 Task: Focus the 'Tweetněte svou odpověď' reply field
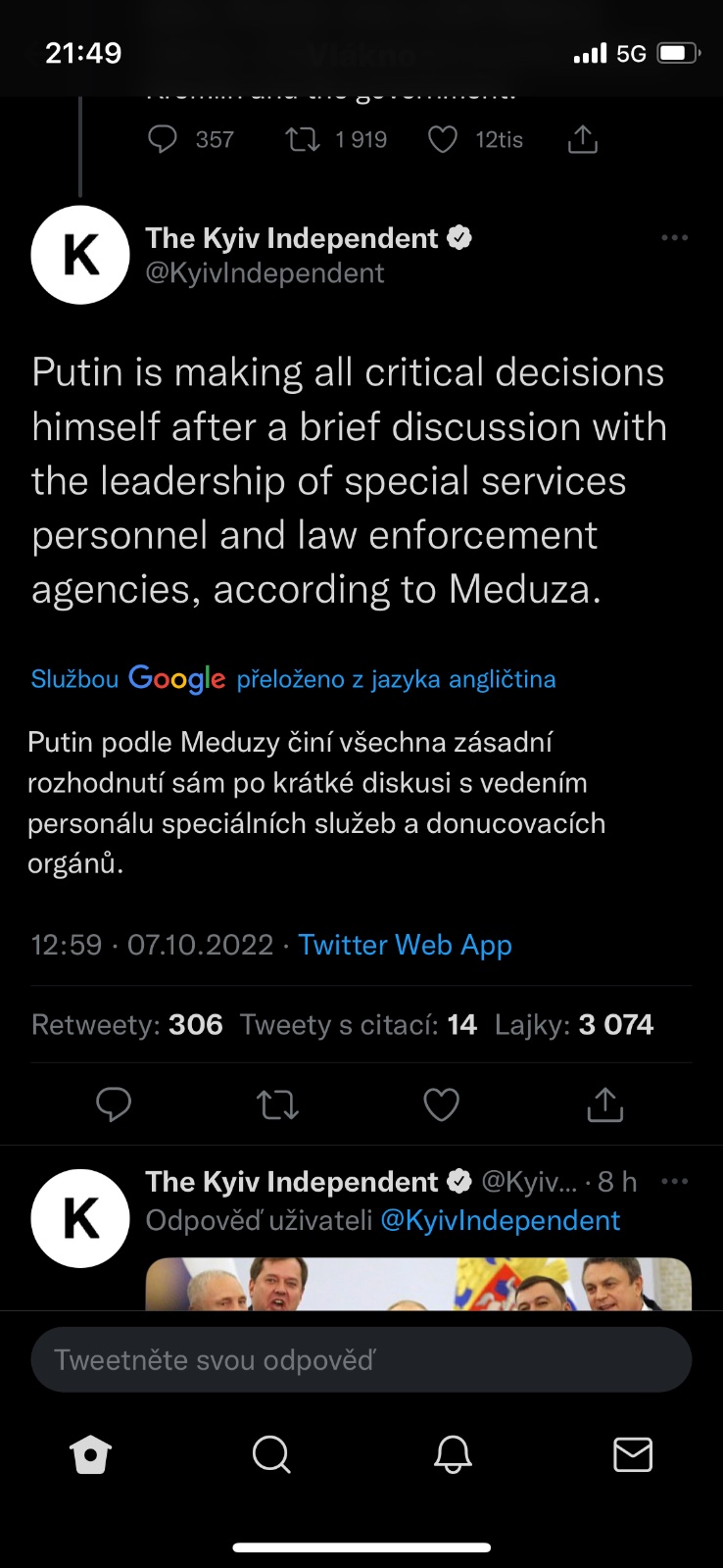(x=361, y=1360)
